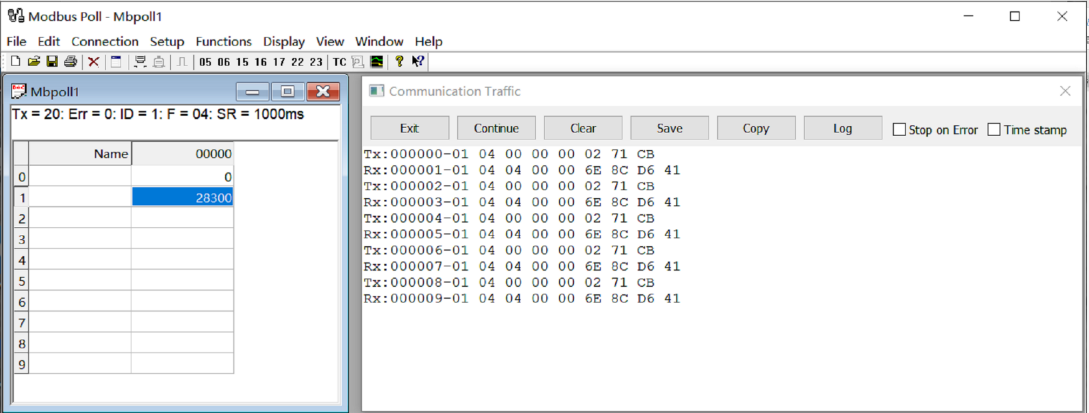
Task: Click the TC toolbar button
Action: [x=339, y=62]
